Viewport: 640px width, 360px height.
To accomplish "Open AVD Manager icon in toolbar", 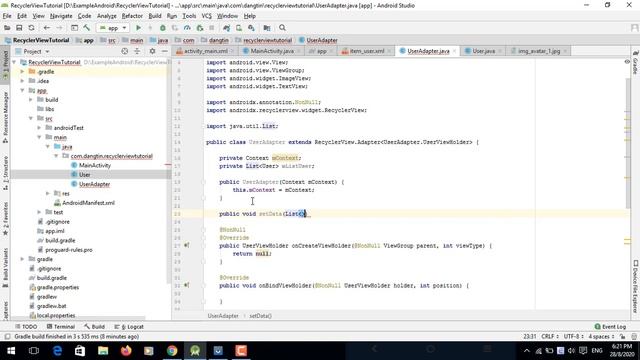I will click(x=239, y=28).
